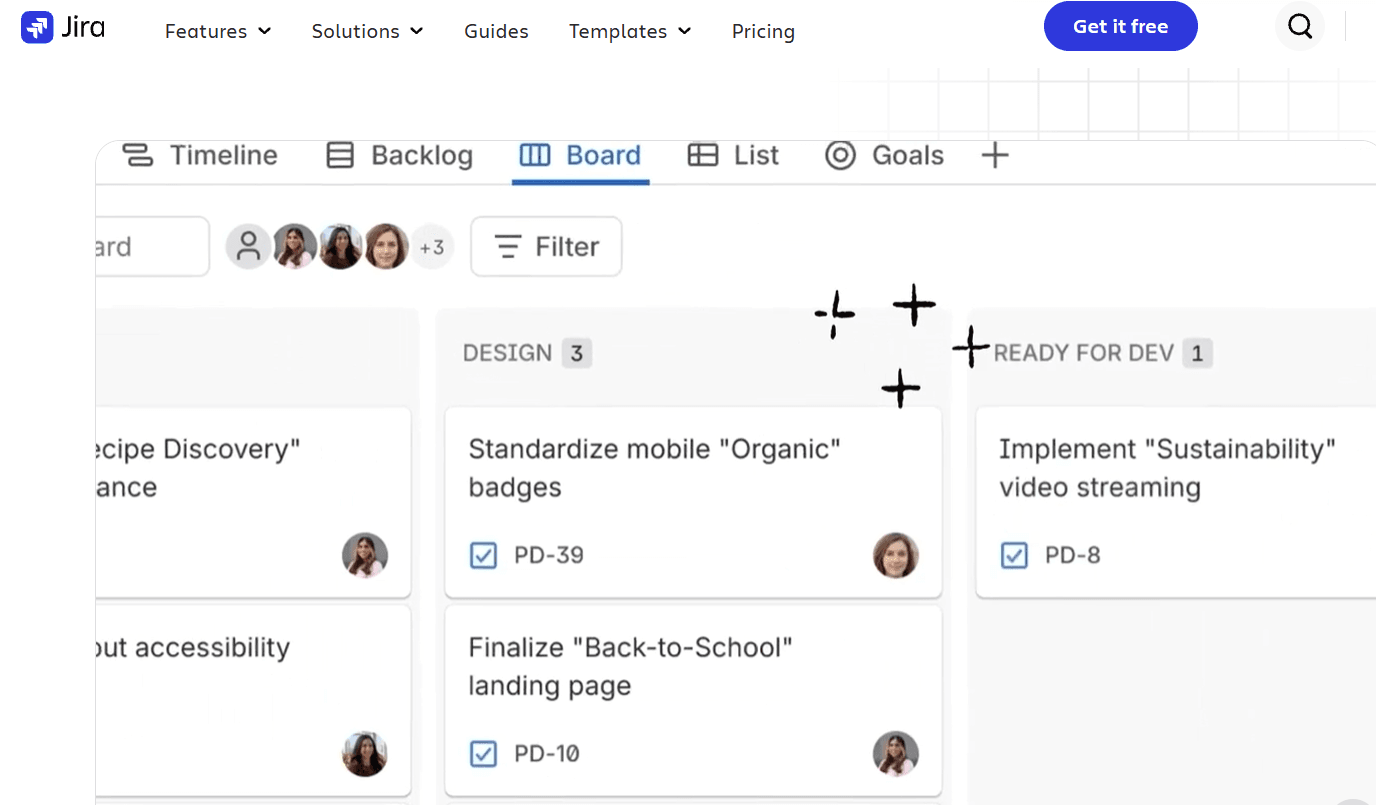Open the Implement "Sustainability" video streaming card
This screenshot has height=805, width=1376.
point(1176,501)
